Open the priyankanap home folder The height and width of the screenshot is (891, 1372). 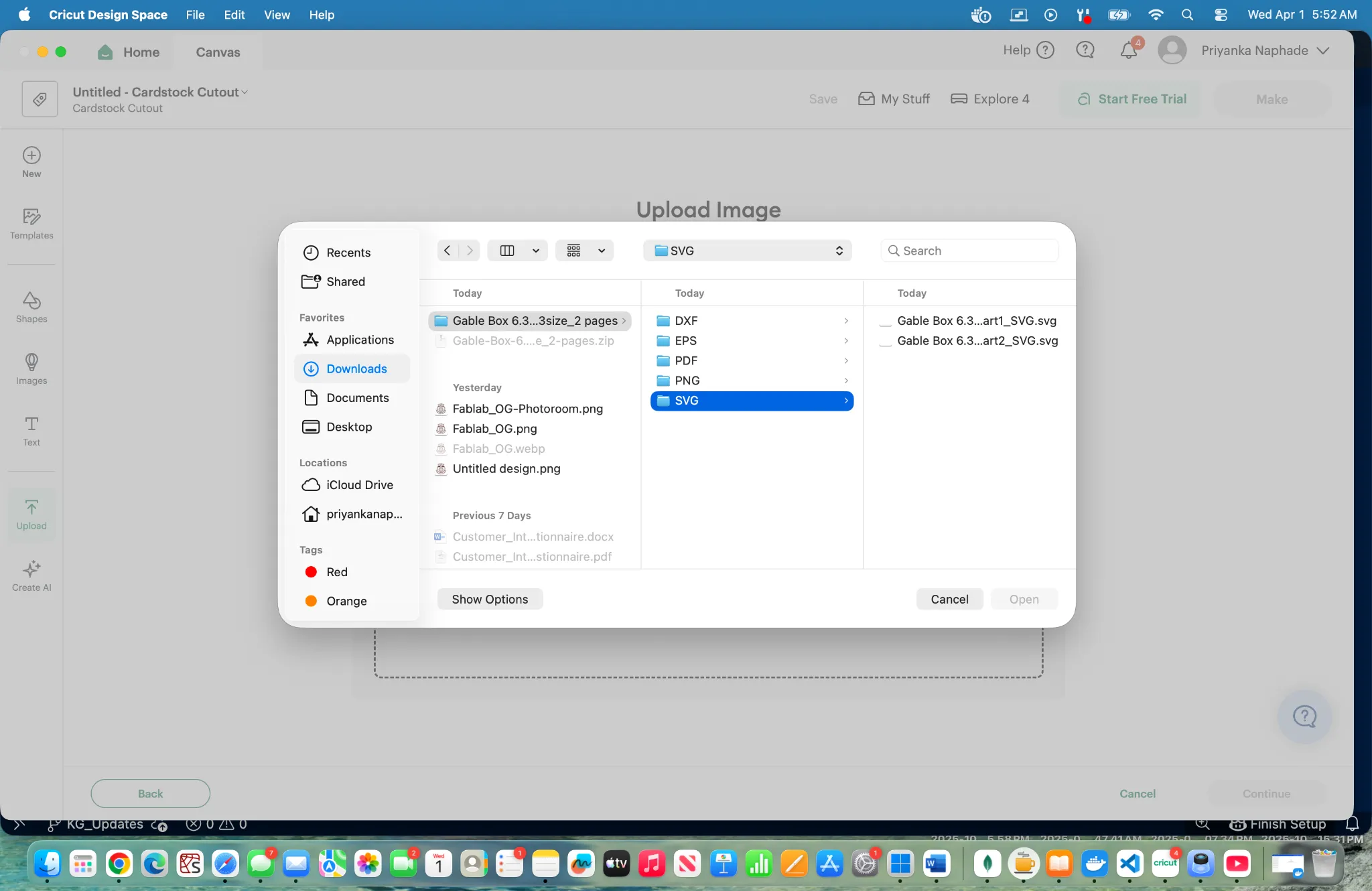[351, 514]
